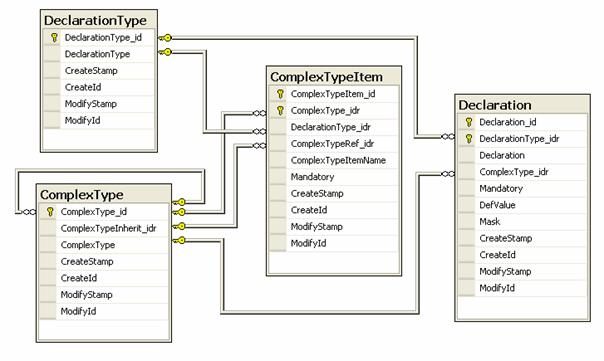604x361 pixels.
Task: Click the primary key icon beside ComplexType_id
Action: [50, 212]
